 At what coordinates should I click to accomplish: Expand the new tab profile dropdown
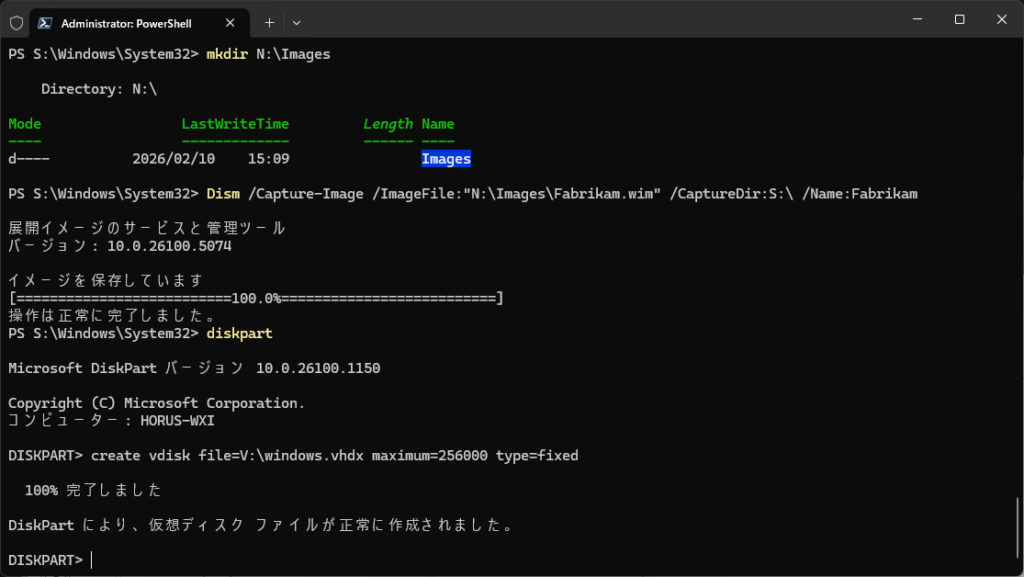[x=296, y=21]
